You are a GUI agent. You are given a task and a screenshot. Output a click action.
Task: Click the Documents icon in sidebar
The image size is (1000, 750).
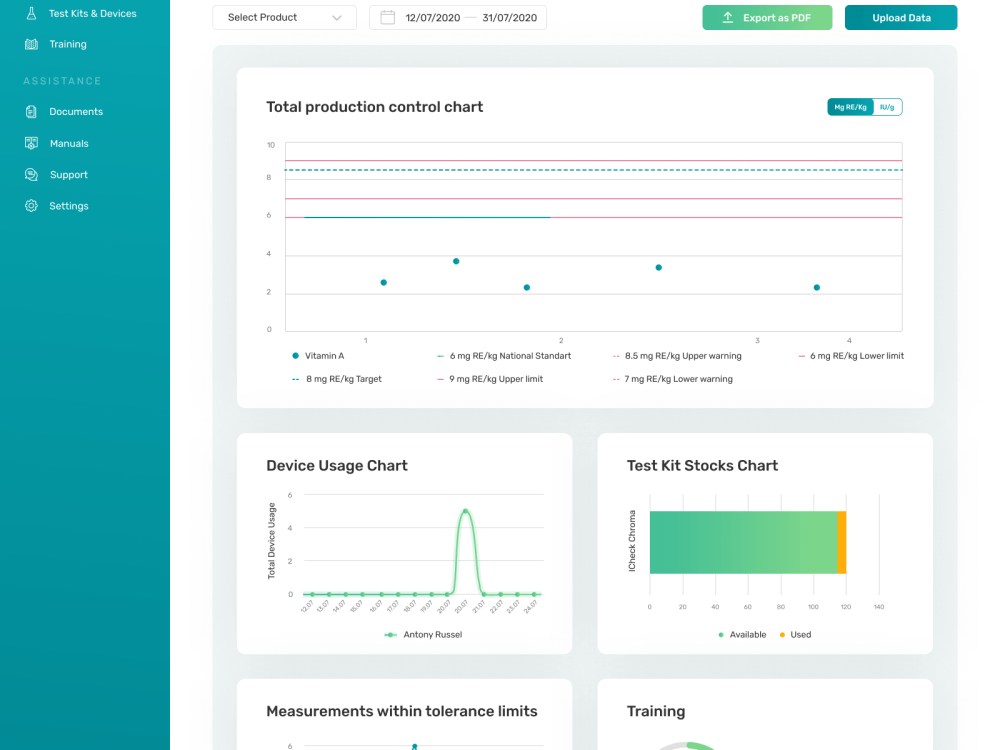pyautogui.click(x=31, y=112)
